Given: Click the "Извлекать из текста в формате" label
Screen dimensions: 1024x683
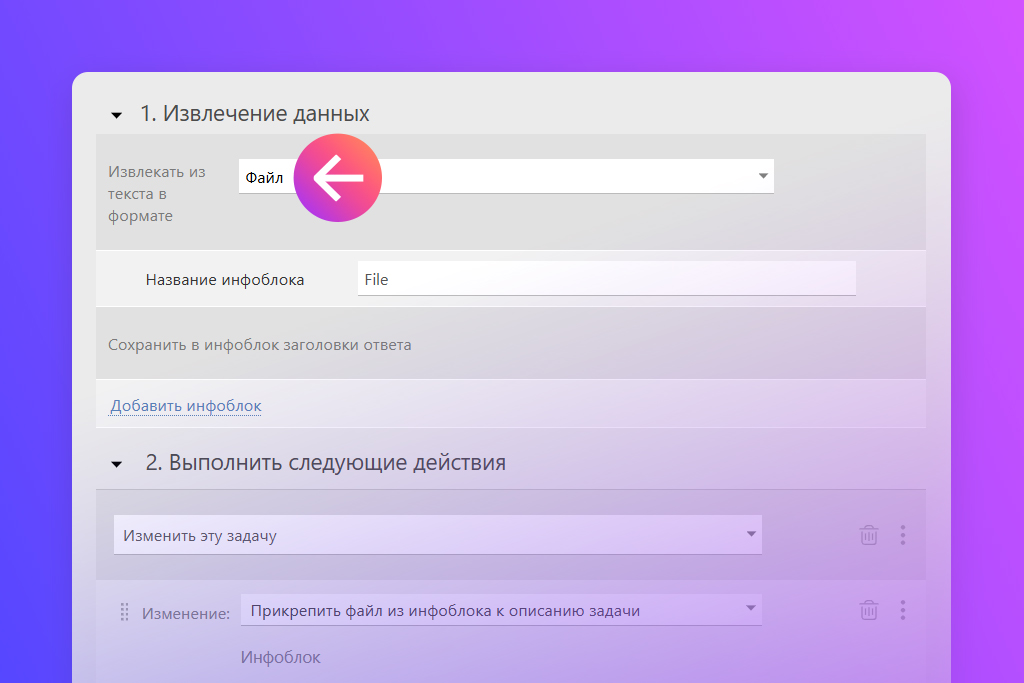Looking at the screenshot, I should point(157,194).
